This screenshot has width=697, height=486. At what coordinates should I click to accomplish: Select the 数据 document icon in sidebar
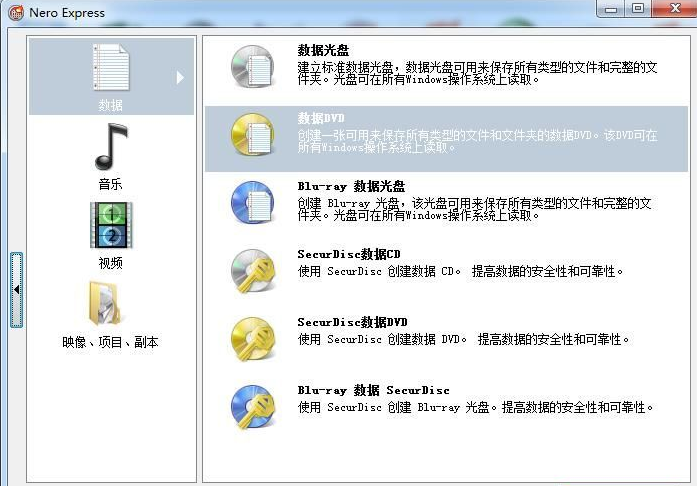coord(111,67)
